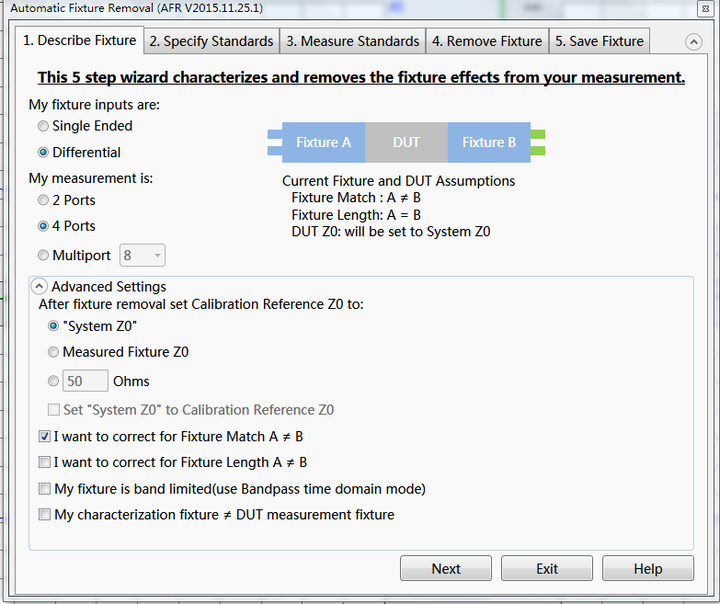Viewport: 720px width, 604px height.
Task: Select "System Z0" reference option
Action: point(54,326)
